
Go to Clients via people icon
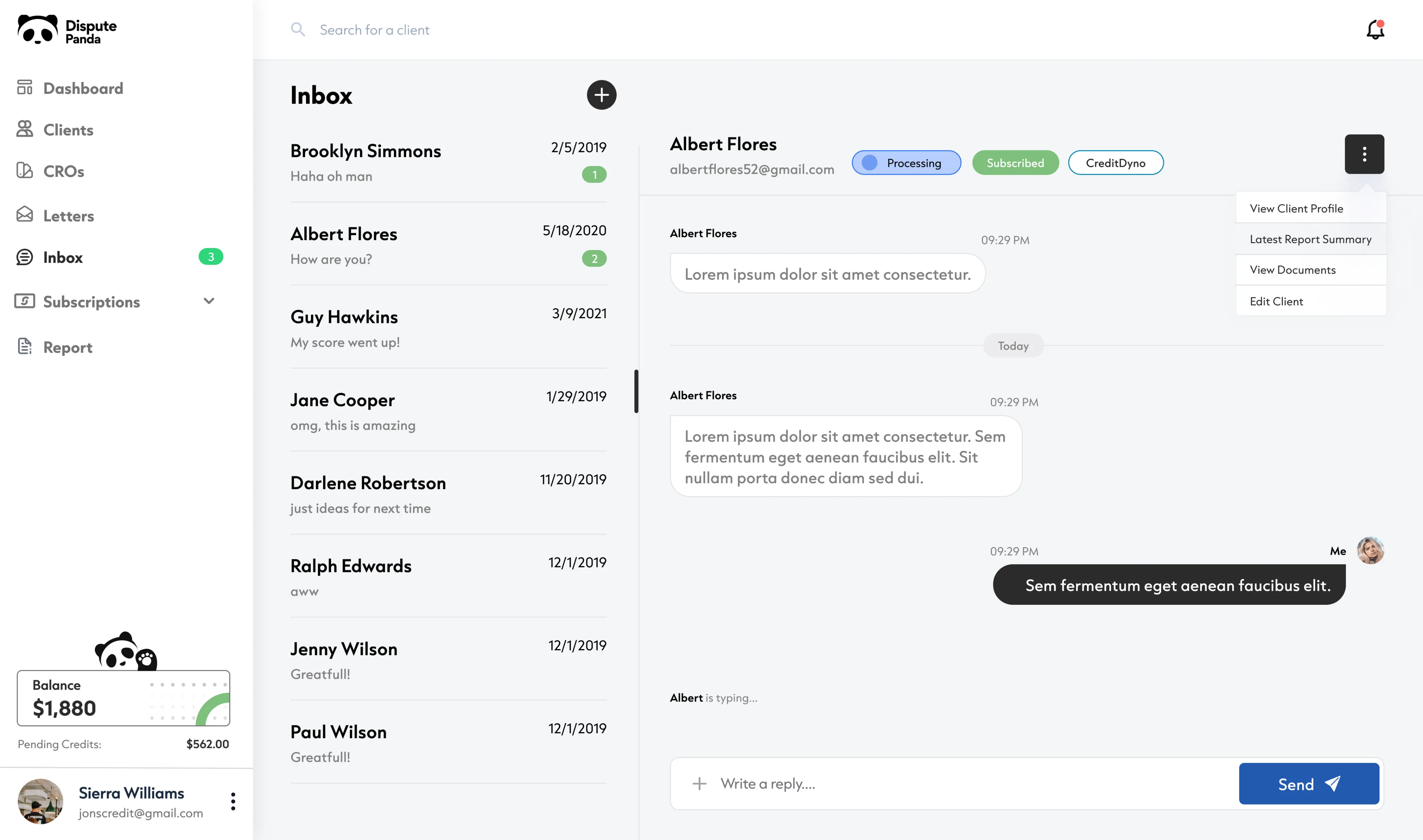(x=24, y=129)
